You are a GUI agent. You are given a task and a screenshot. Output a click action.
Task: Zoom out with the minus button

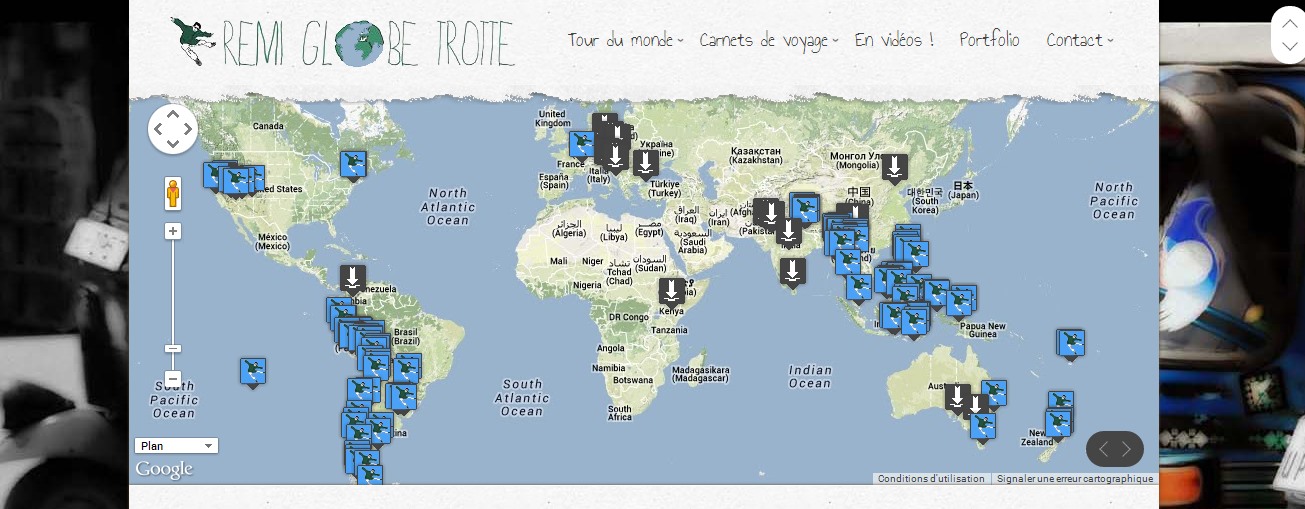point(173,380)
